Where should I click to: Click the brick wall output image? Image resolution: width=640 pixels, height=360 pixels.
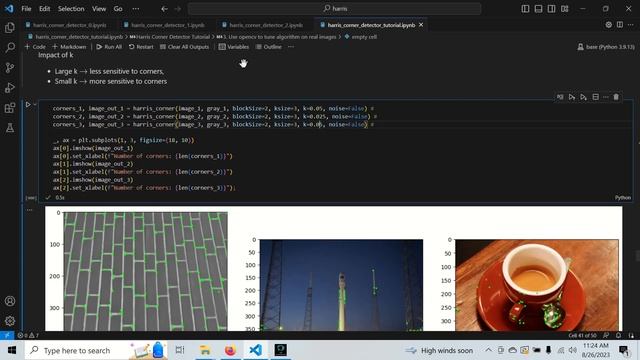145,271
